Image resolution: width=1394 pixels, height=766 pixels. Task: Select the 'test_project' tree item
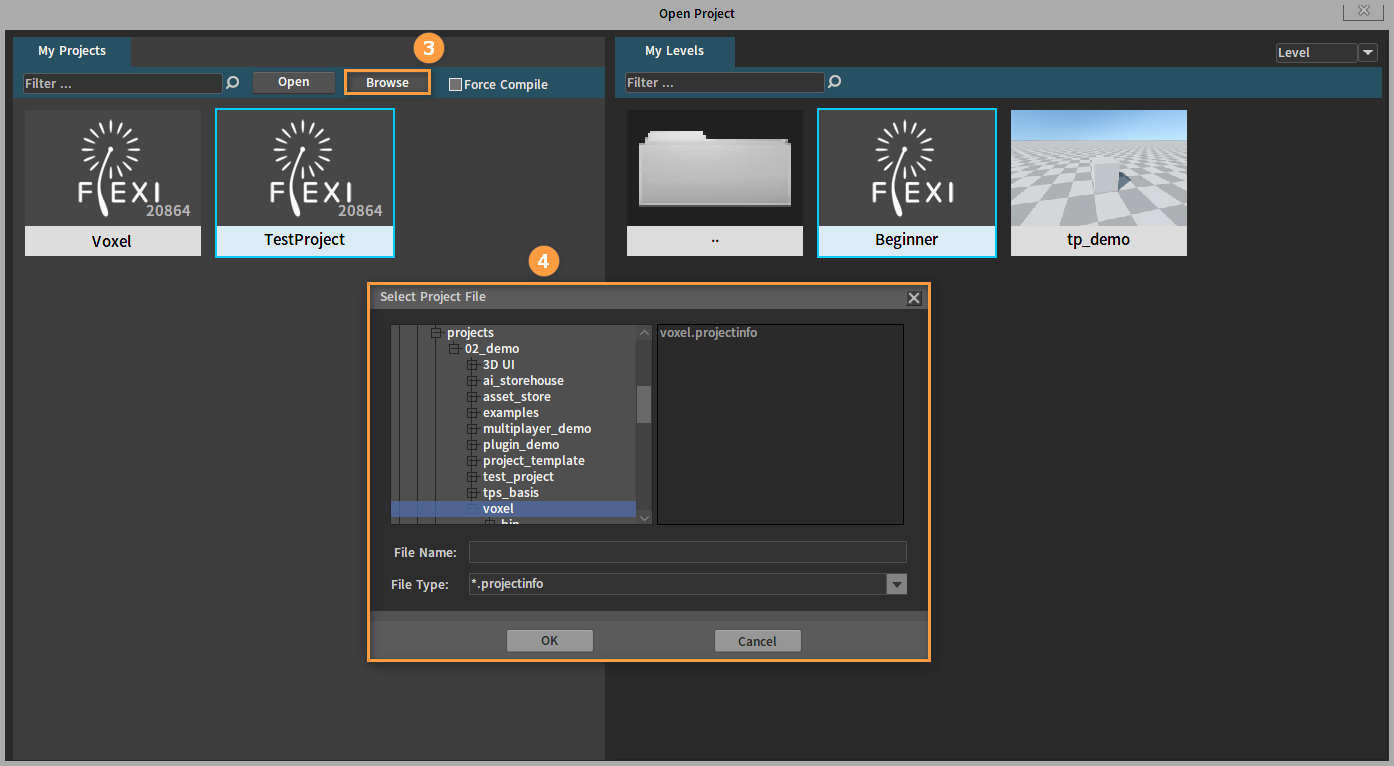pos(518,477)
